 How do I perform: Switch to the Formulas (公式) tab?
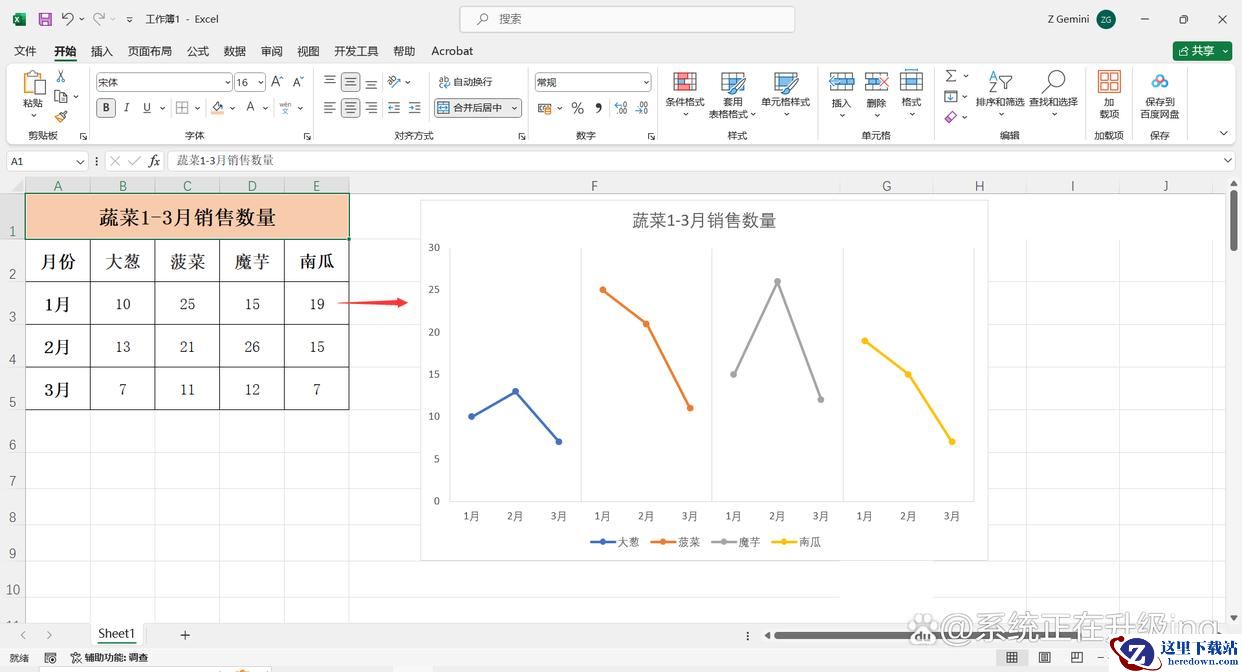pos(198,51)
